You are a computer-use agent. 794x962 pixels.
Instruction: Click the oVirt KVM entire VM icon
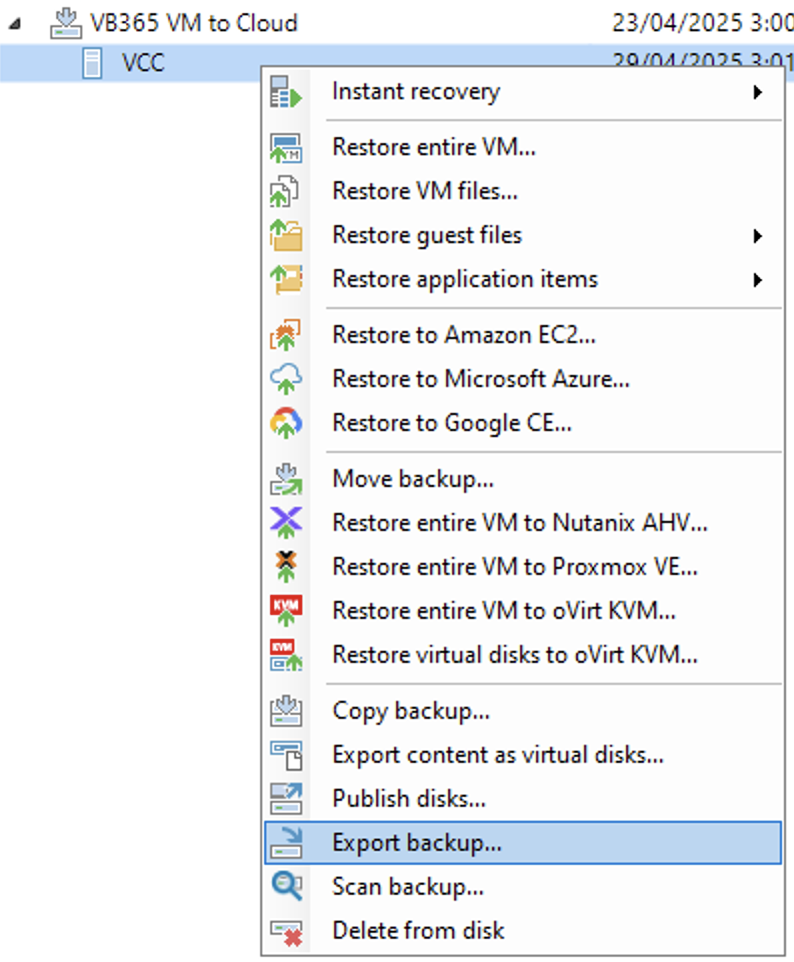click(x=286, y=610)
